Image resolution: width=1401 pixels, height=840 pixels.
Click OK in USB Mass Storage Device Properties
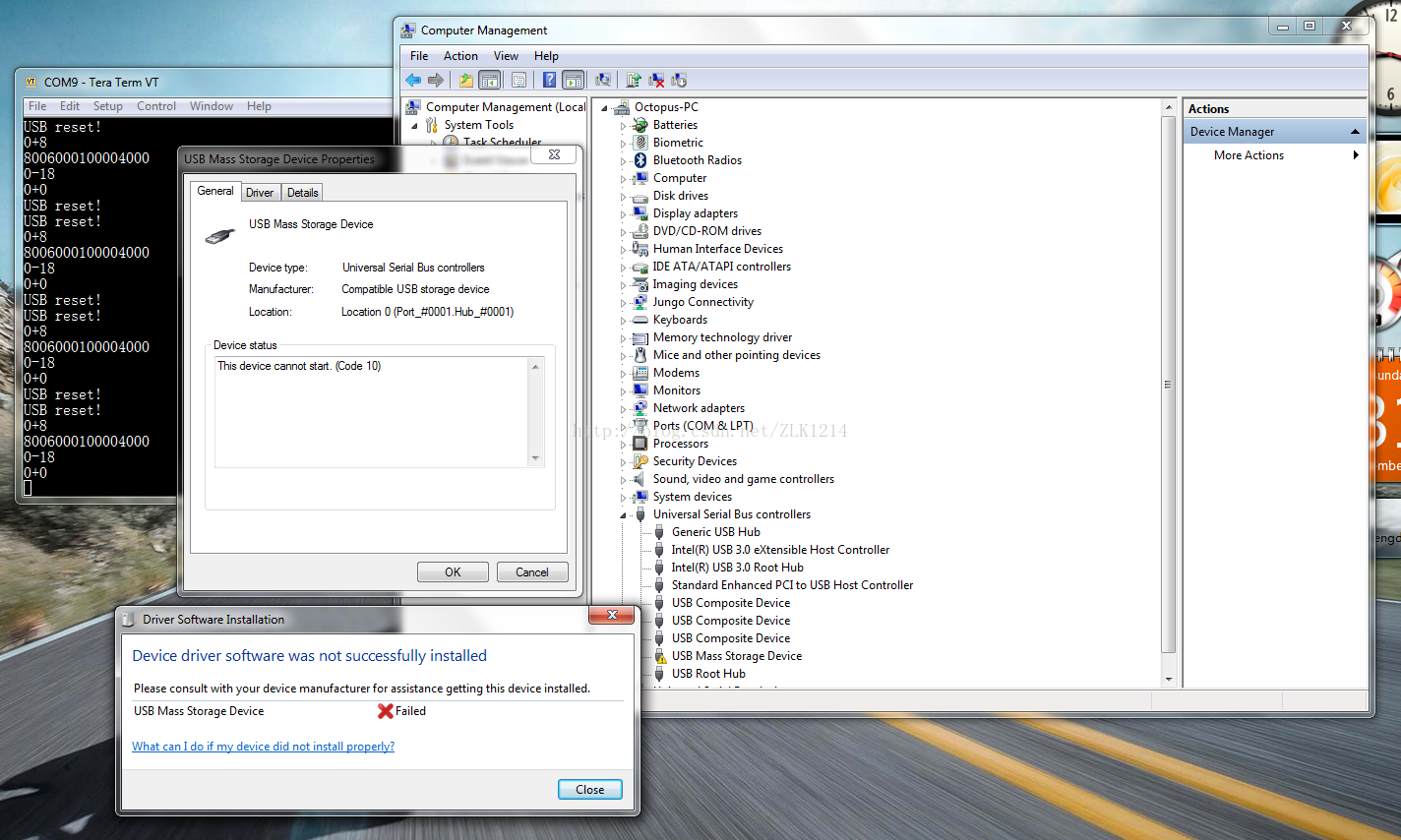pos(453,572)
